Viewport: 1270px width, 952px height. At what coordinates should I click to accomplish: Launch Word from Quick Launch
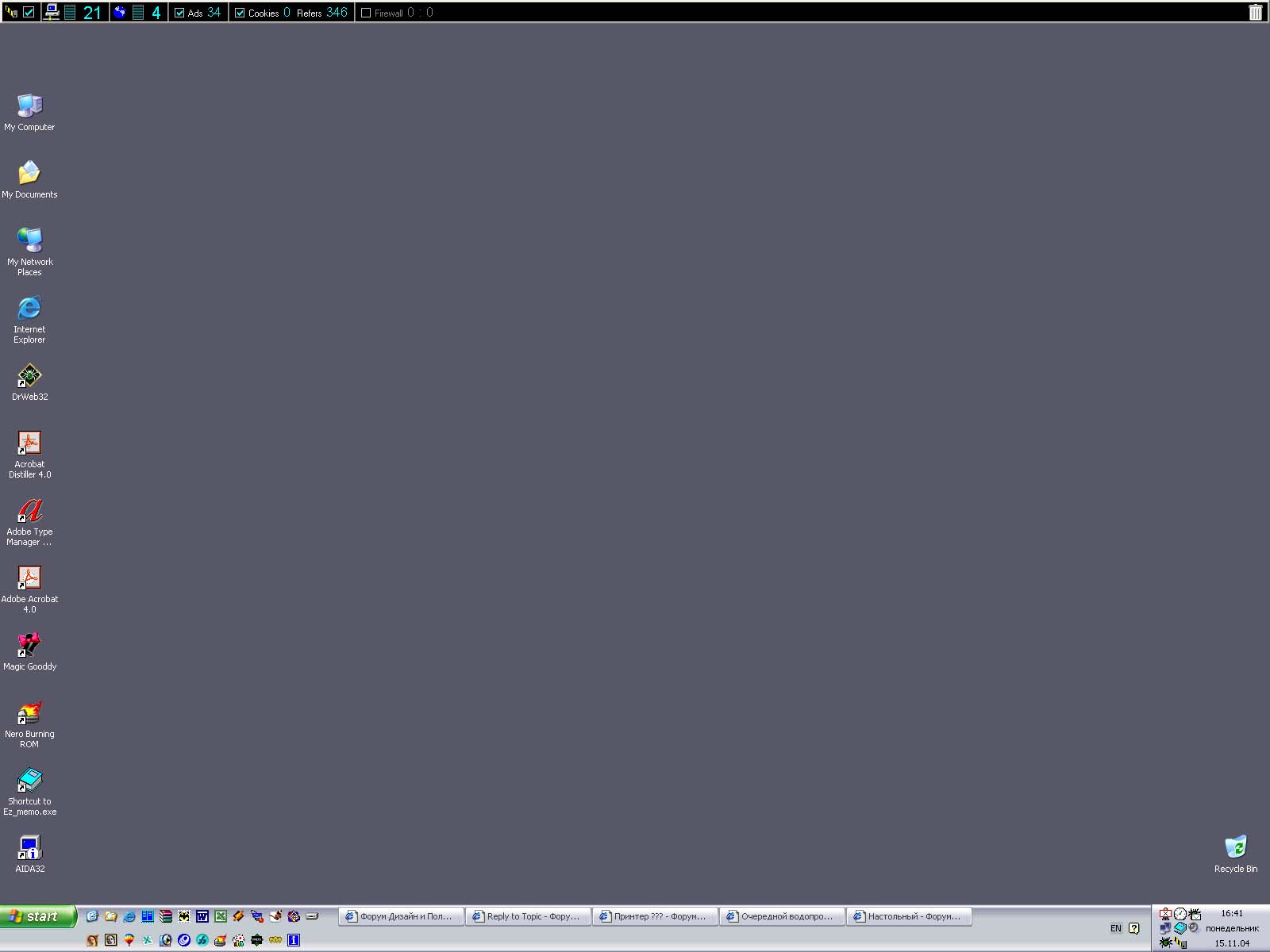tap(202, 916)
